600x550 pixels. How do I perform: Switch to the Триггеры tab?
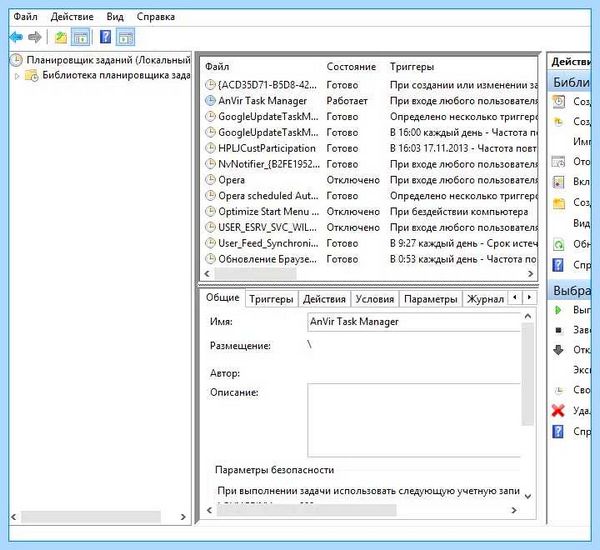point(271,299)
